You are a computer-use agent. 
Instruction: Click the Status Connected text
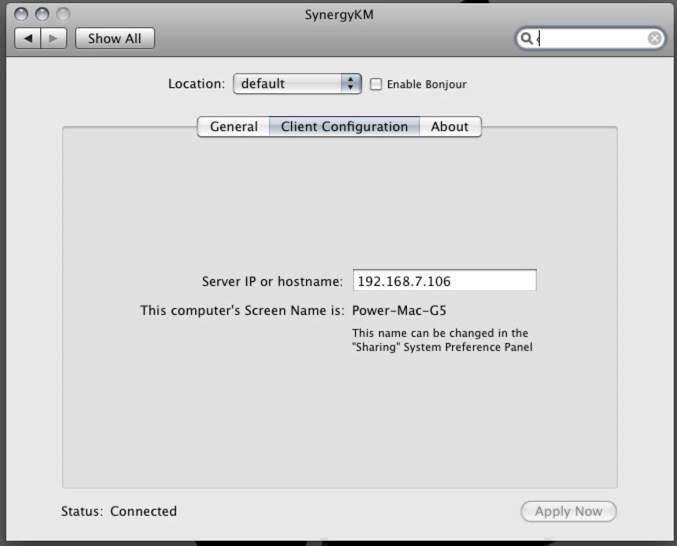(119, 511)
